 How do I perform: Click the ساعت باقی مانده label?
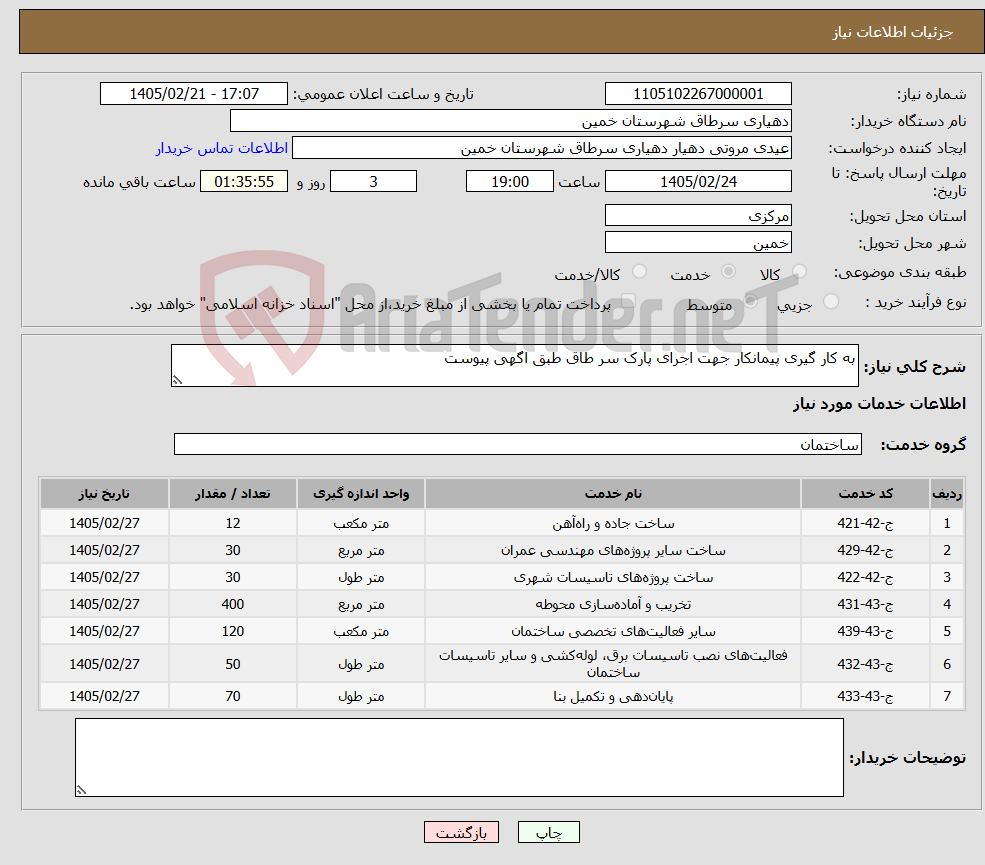[x=139, y=182]
